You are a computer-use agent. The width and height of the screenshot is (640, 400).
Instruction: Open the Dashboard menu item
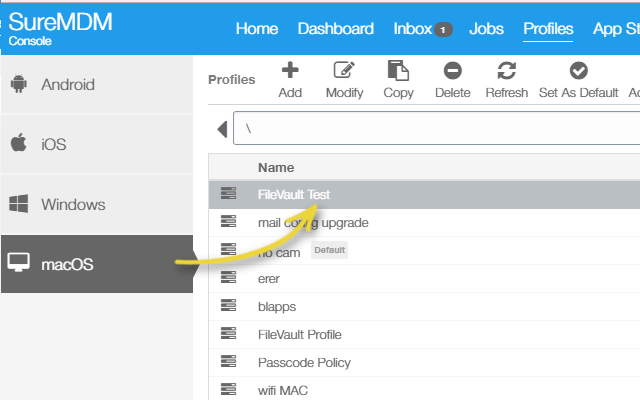pos(336,29)
